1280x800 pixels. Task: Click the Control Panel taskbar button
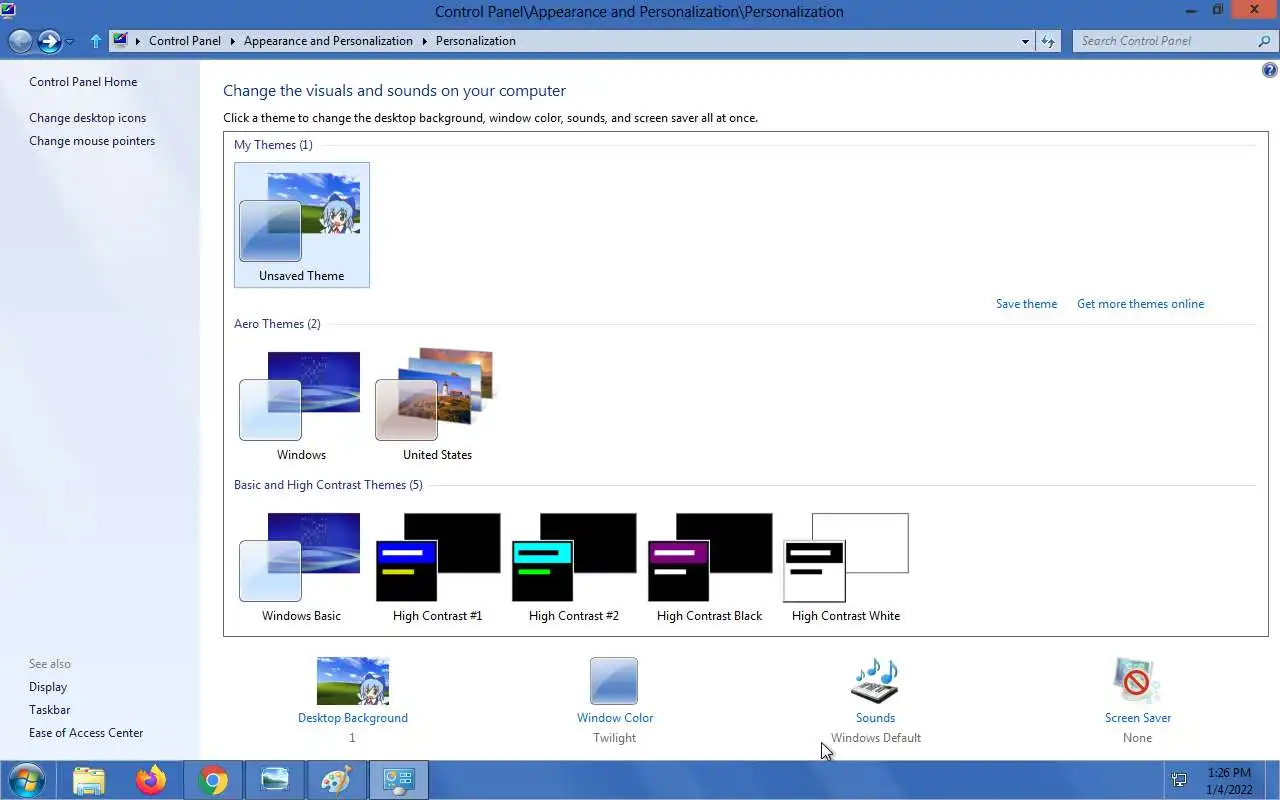399,780
